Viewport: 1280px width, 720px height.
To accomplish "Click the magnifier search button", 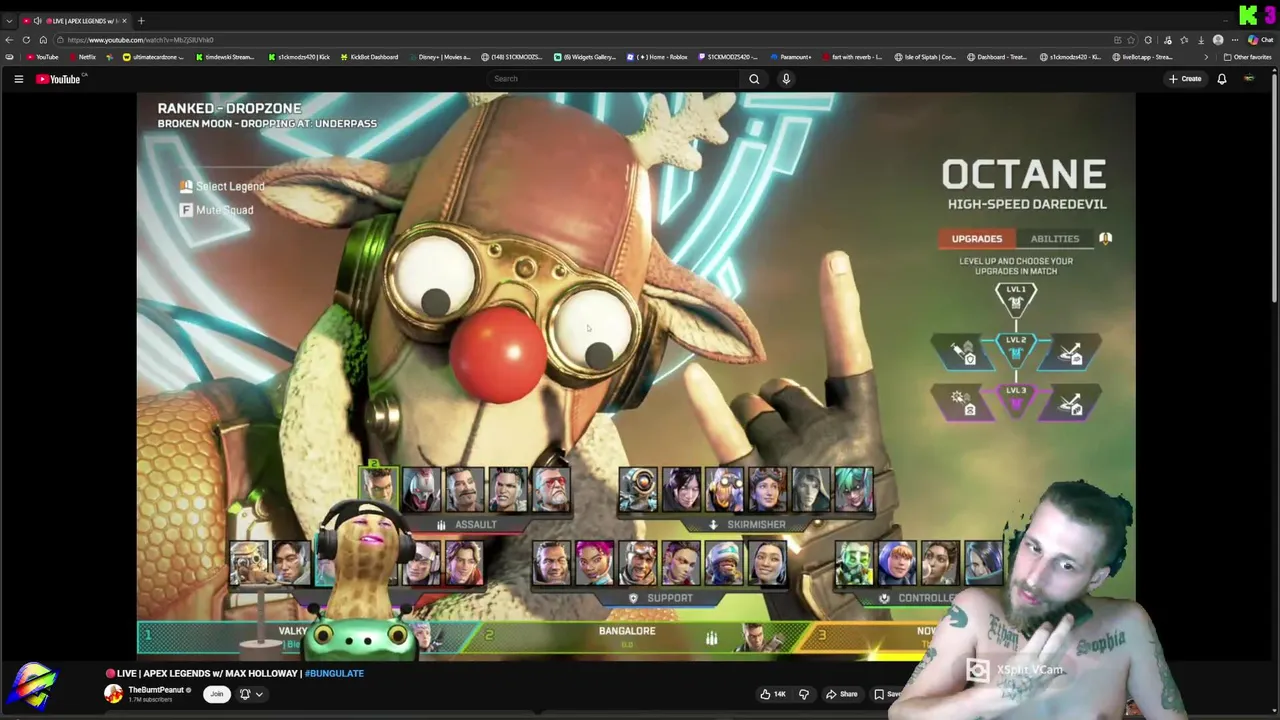I will pos(754,79).
